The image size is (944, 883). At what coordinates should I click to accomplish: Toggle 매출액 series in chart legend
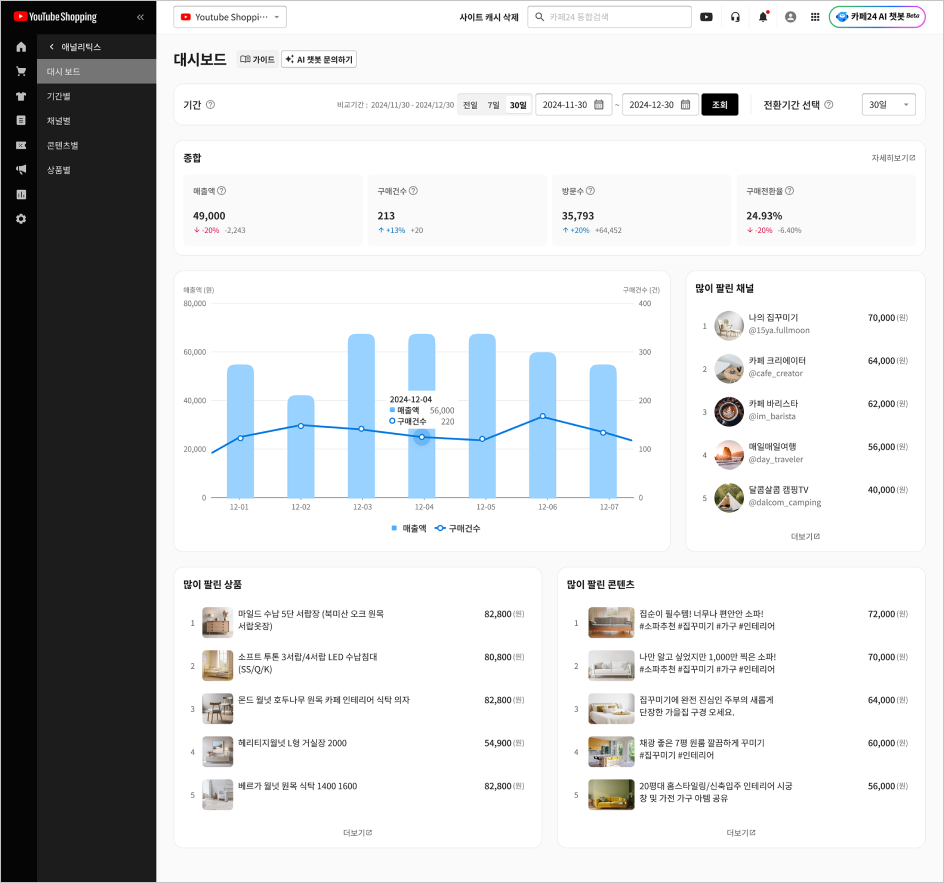click(409, 528)
